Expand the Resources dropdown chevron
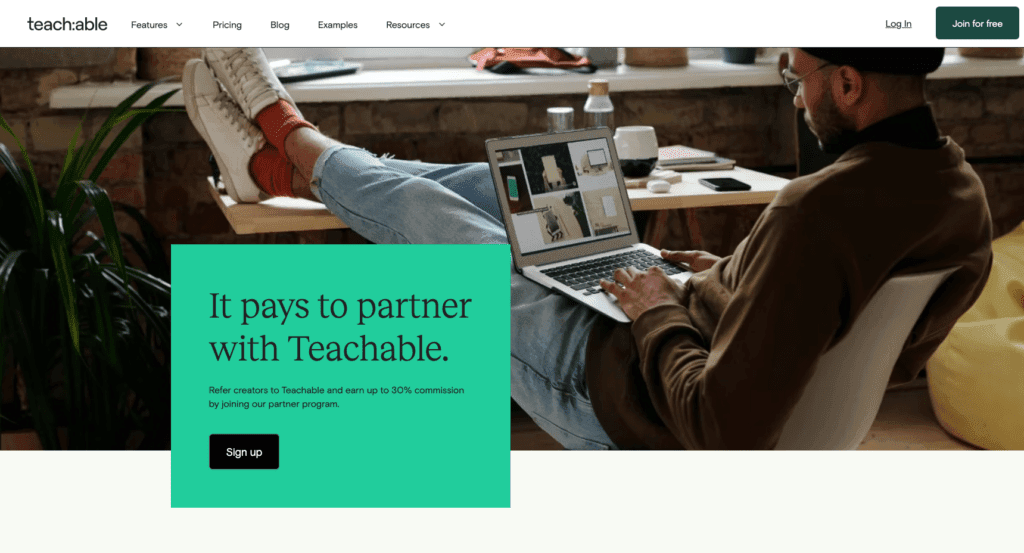Screen dimensions: 1024x553 pyautogui.click(x=441, y=25)
